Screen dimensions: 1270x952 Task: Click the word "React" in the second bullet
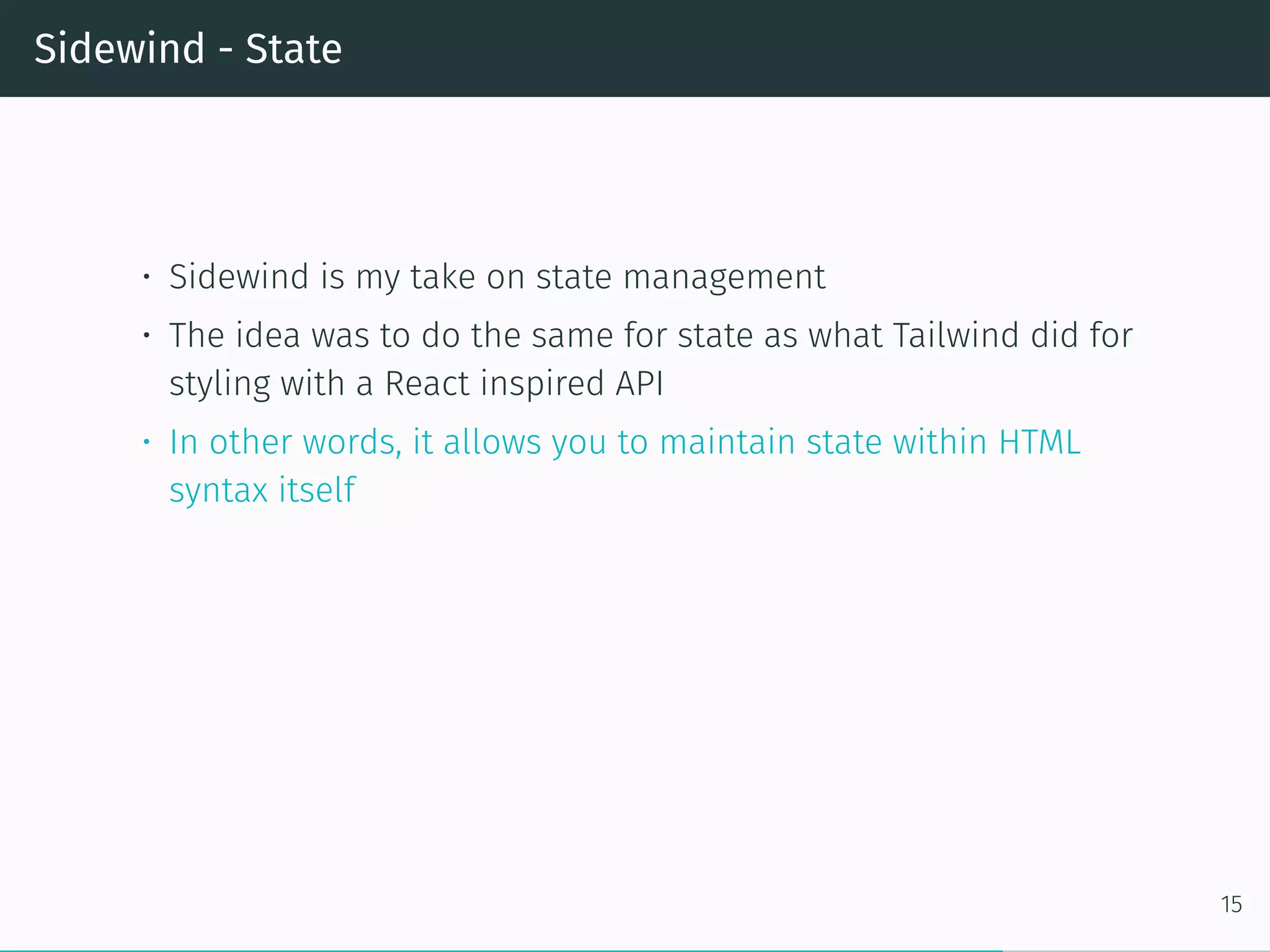tap(427, 383)
